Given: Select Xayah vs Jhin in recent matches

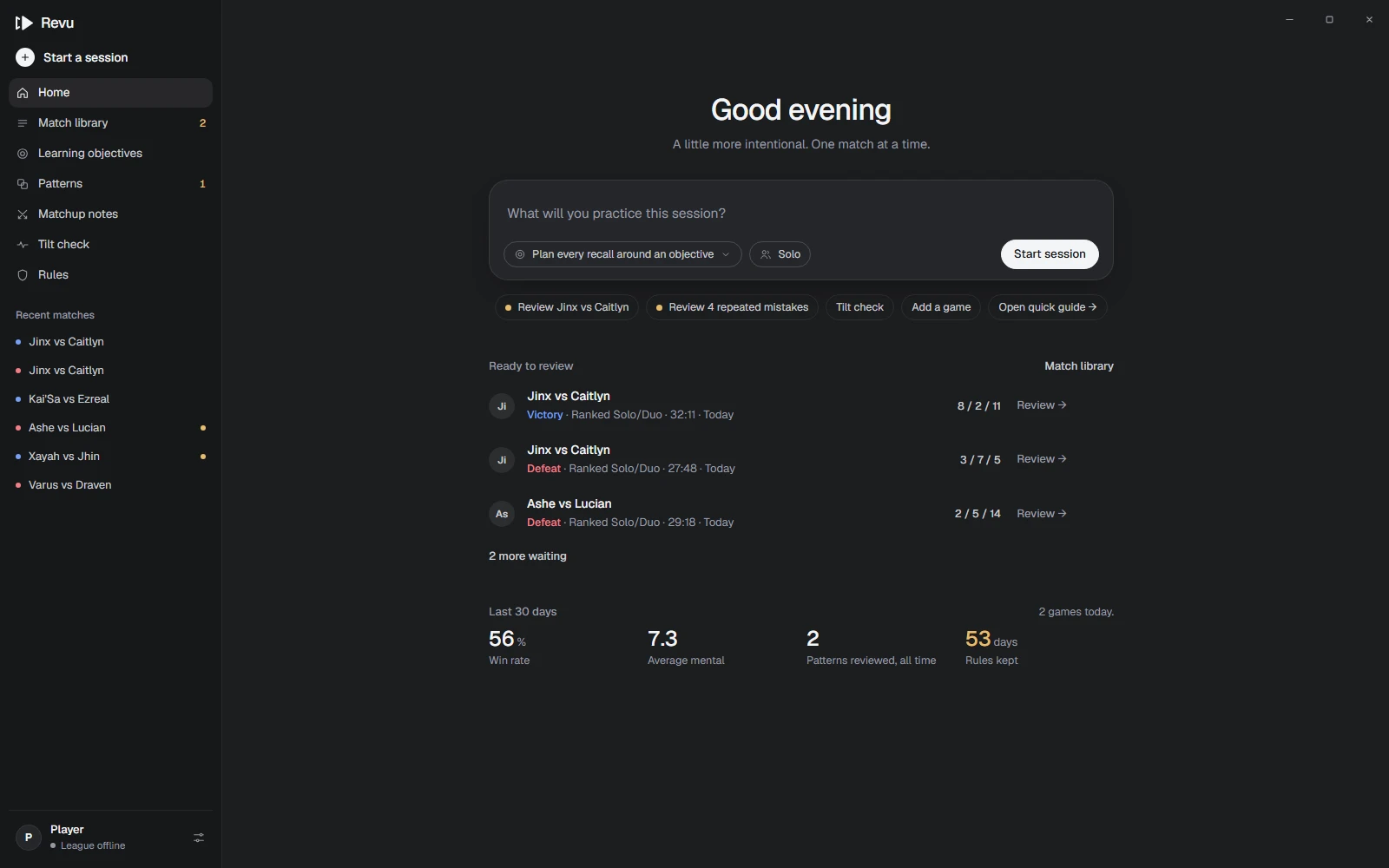Looking at the screenshot, I should click(x=110, y=457).
